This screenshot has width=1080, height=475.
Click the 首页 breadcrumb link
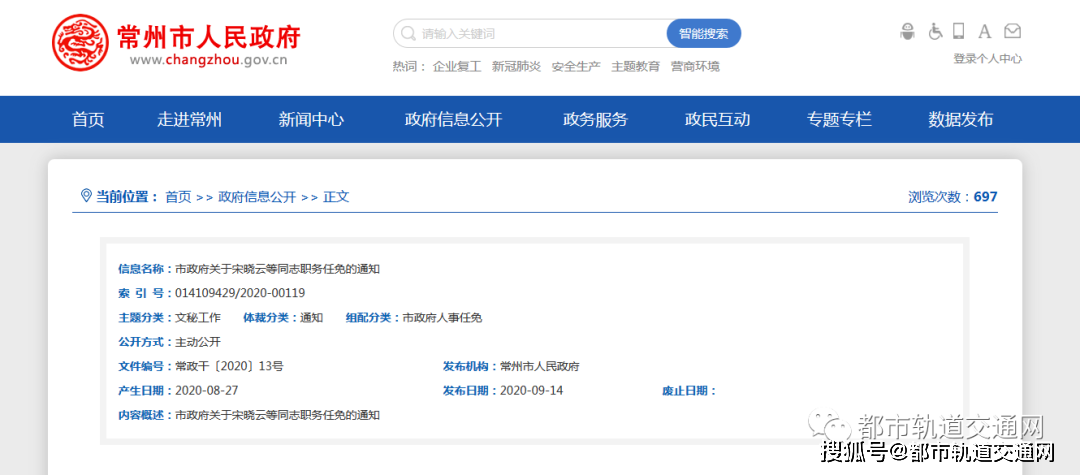[178, 197]
